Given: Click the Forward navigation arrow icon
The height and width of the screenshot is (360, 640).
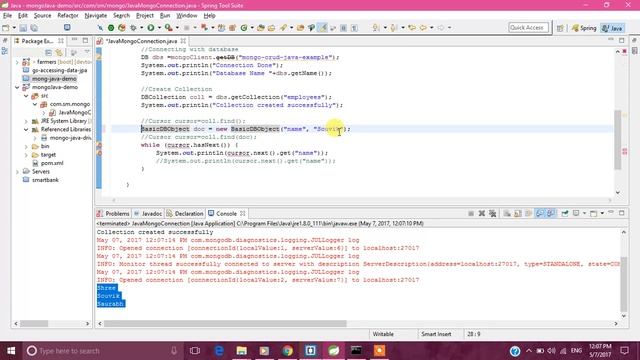Looking at the screenshot, I should coord(440,28).
